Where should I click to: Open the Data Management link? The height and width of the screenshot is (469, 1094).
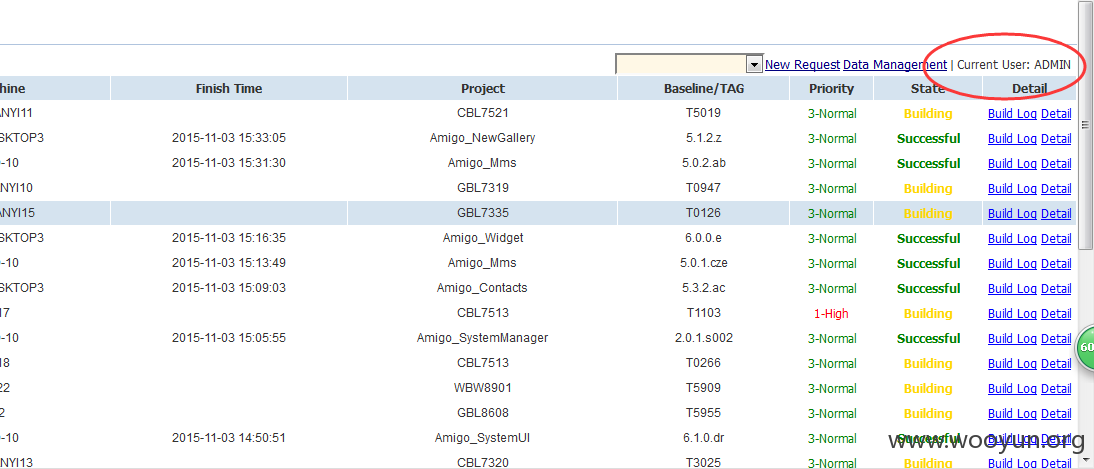click(895, 64)
